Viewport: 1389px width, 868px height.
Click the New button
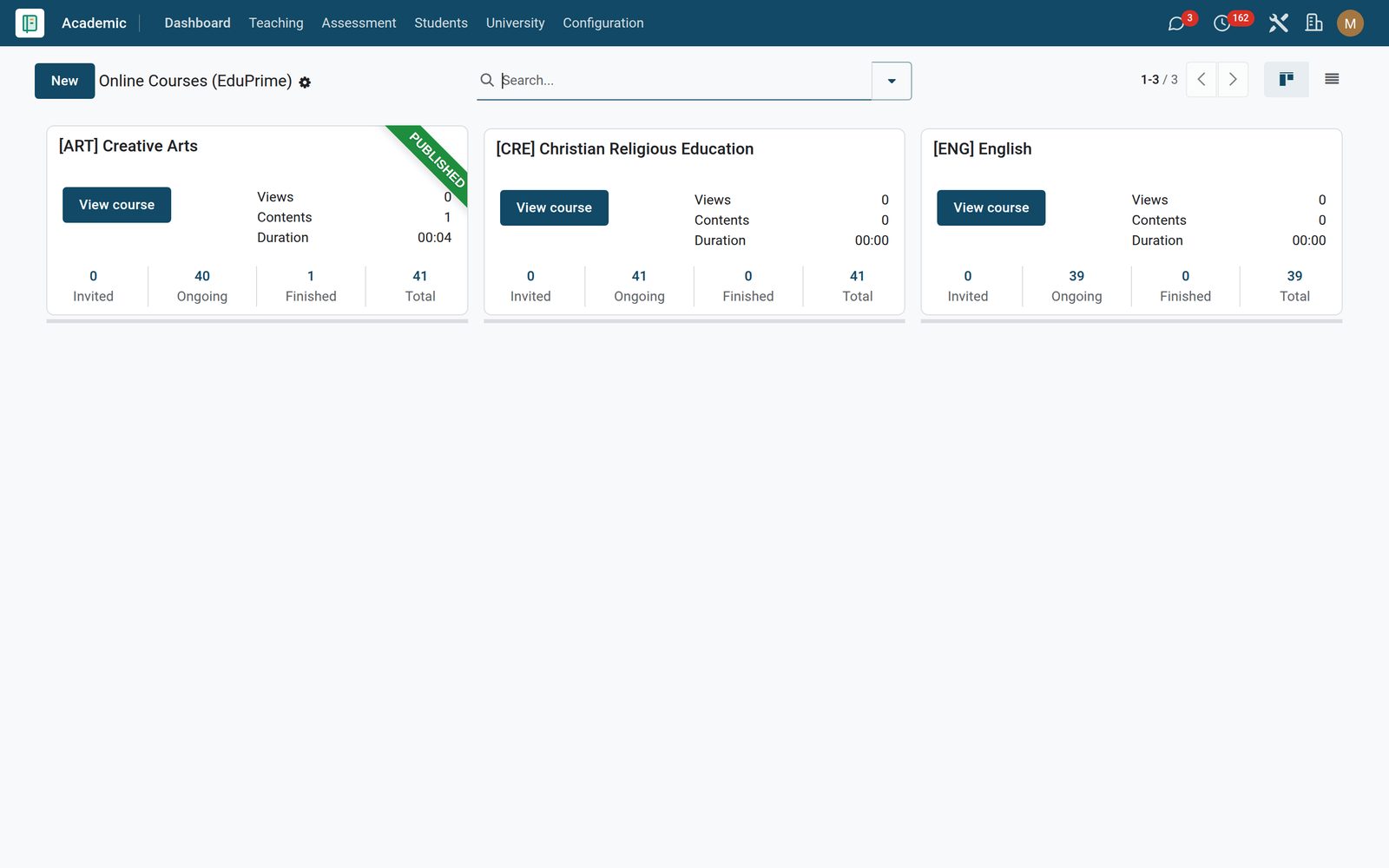(x=64, y=81)
